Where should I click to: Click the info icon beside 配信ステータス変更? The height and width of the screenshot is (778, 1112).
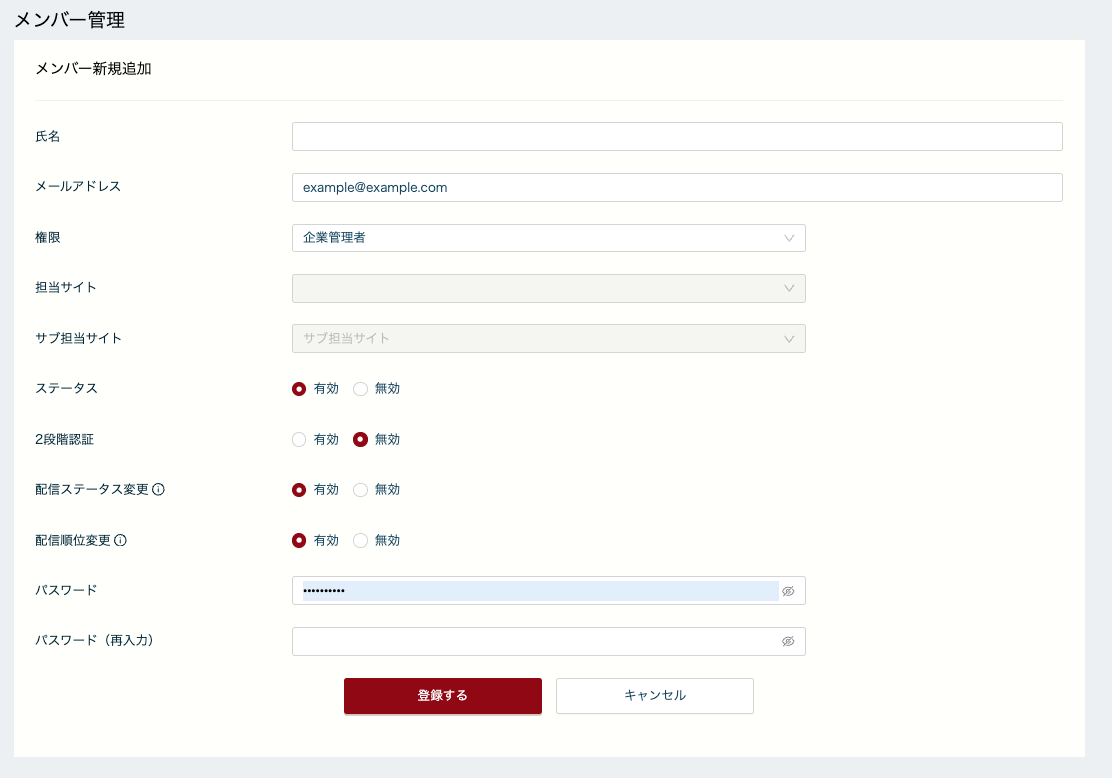click(x=158, y=489)
